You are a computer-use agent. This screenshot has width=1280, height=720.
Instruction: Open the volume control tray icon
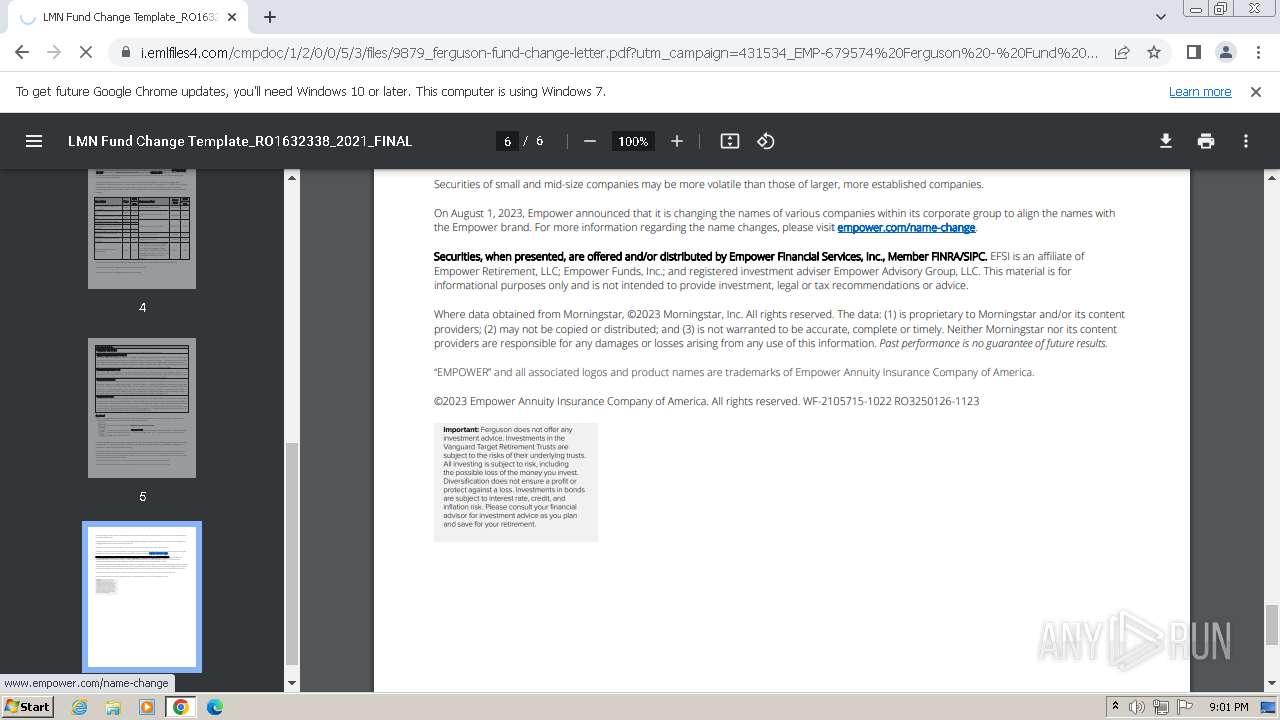[x=1137, y=707]
